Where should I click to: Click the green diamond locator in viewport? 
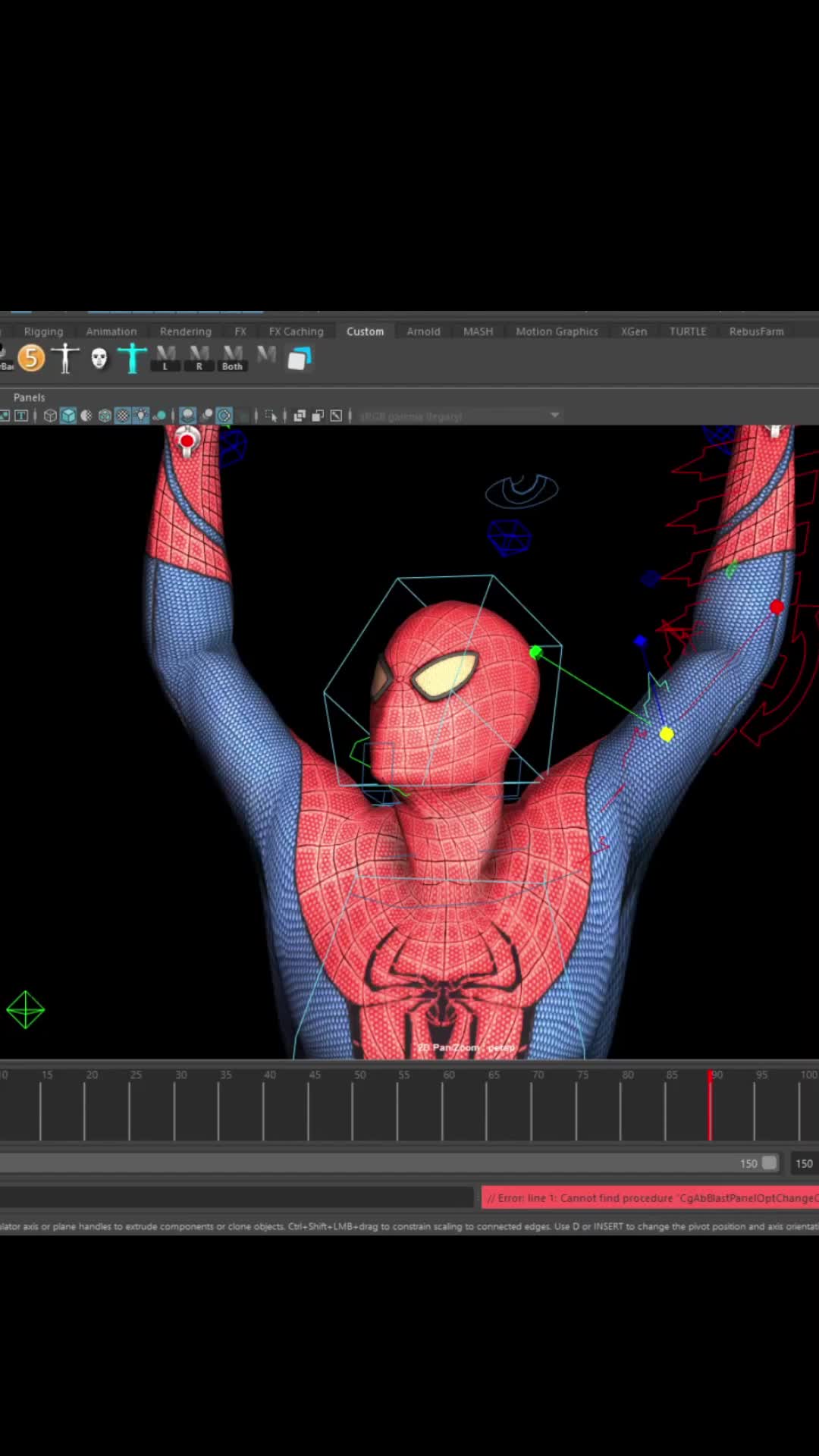coord(26,1010)
